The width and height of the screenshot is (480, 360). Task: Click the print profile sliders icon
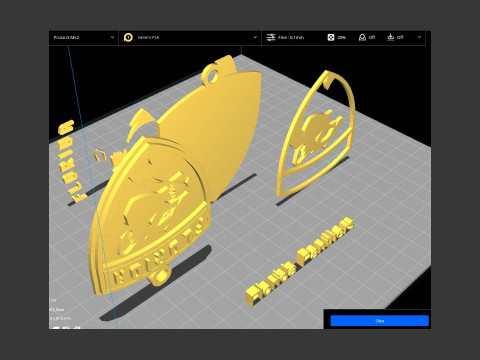271,37
